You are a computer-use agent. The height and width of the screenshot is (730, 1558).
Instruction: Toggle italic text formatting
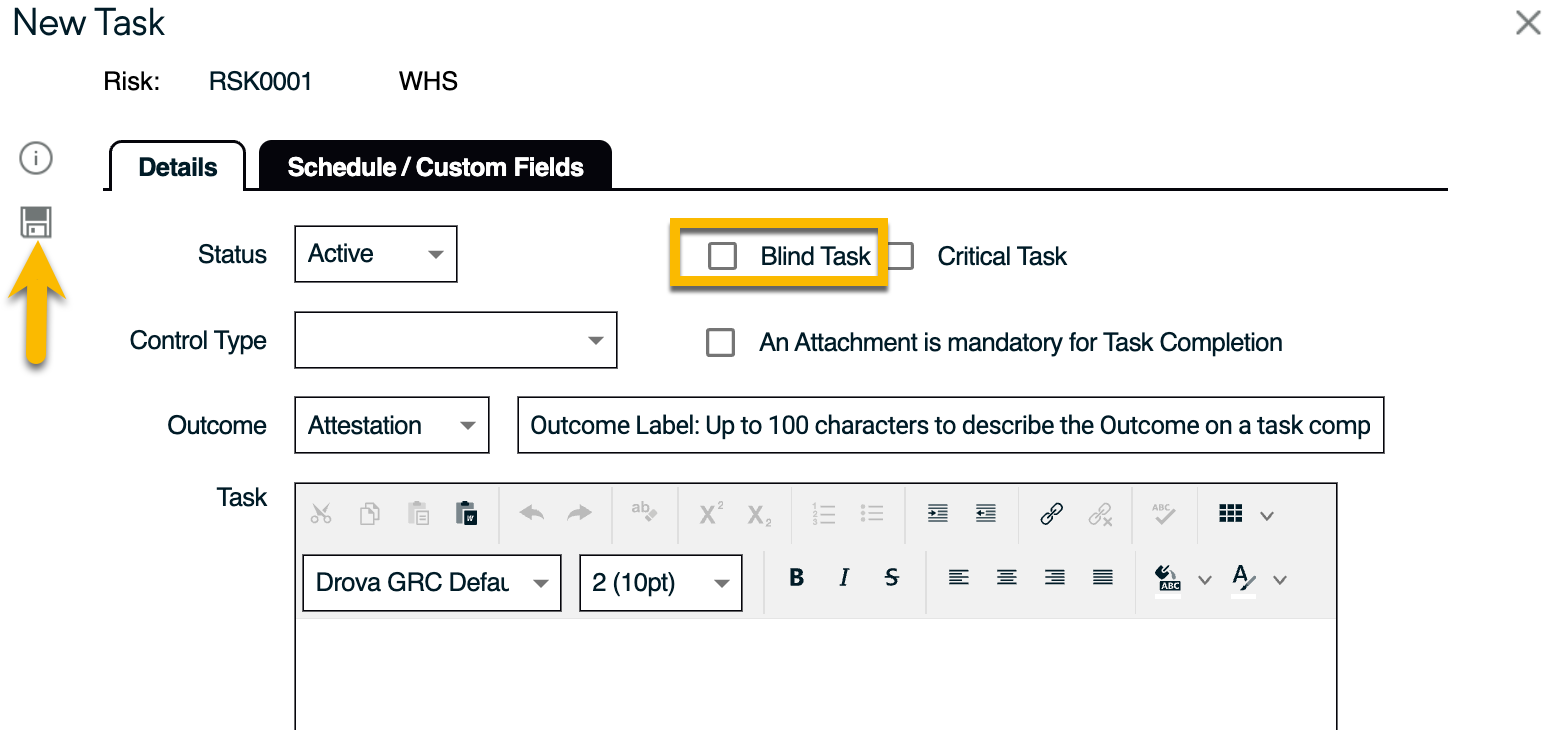(844, 578)
